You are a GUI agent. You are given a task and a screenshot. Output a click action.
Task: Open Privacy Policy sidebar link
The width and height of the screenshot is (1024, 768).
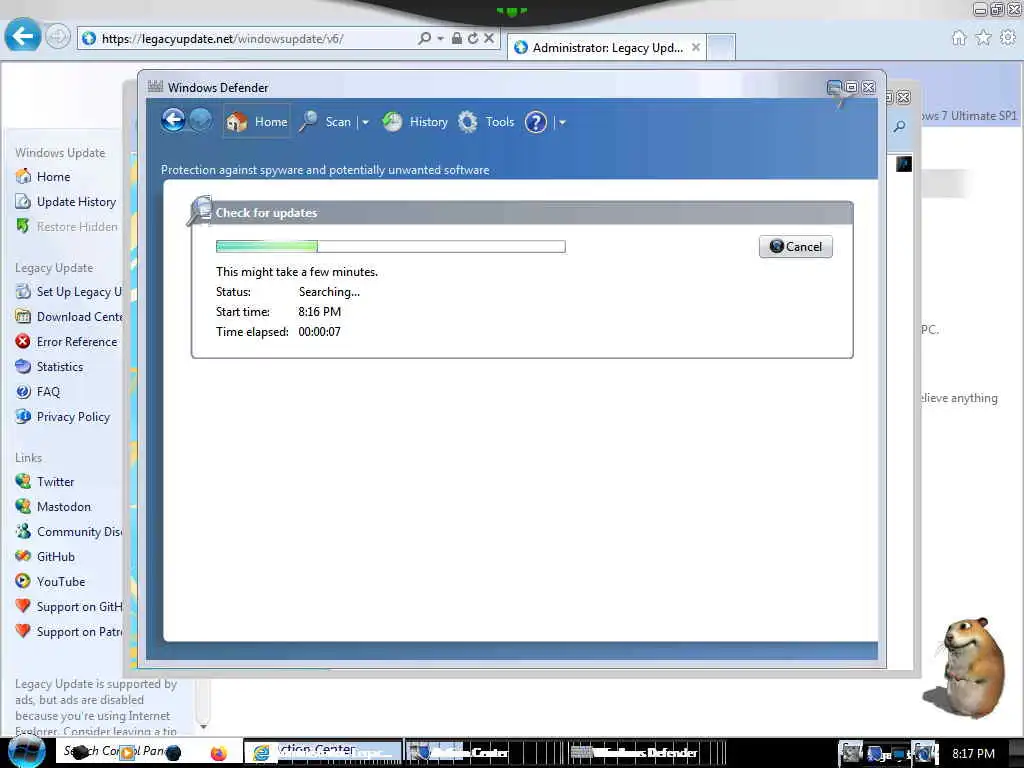pyautogui.click(x=63, y=417)
